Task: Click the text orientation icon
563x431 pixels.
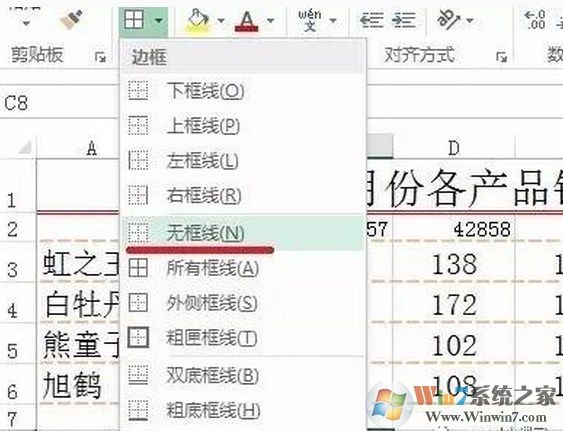Action: click(x=449, y=19)
